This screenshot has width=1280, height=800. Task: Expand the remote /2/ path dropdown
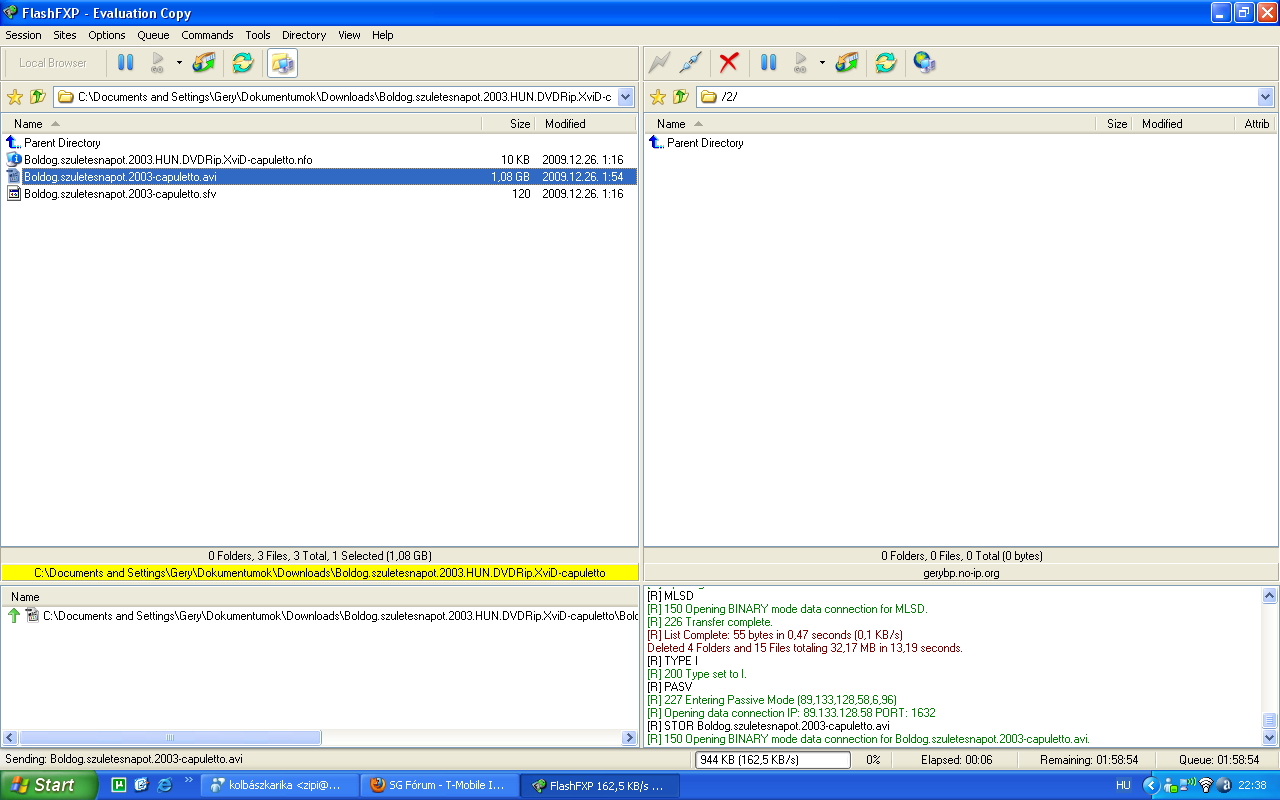1265,97
